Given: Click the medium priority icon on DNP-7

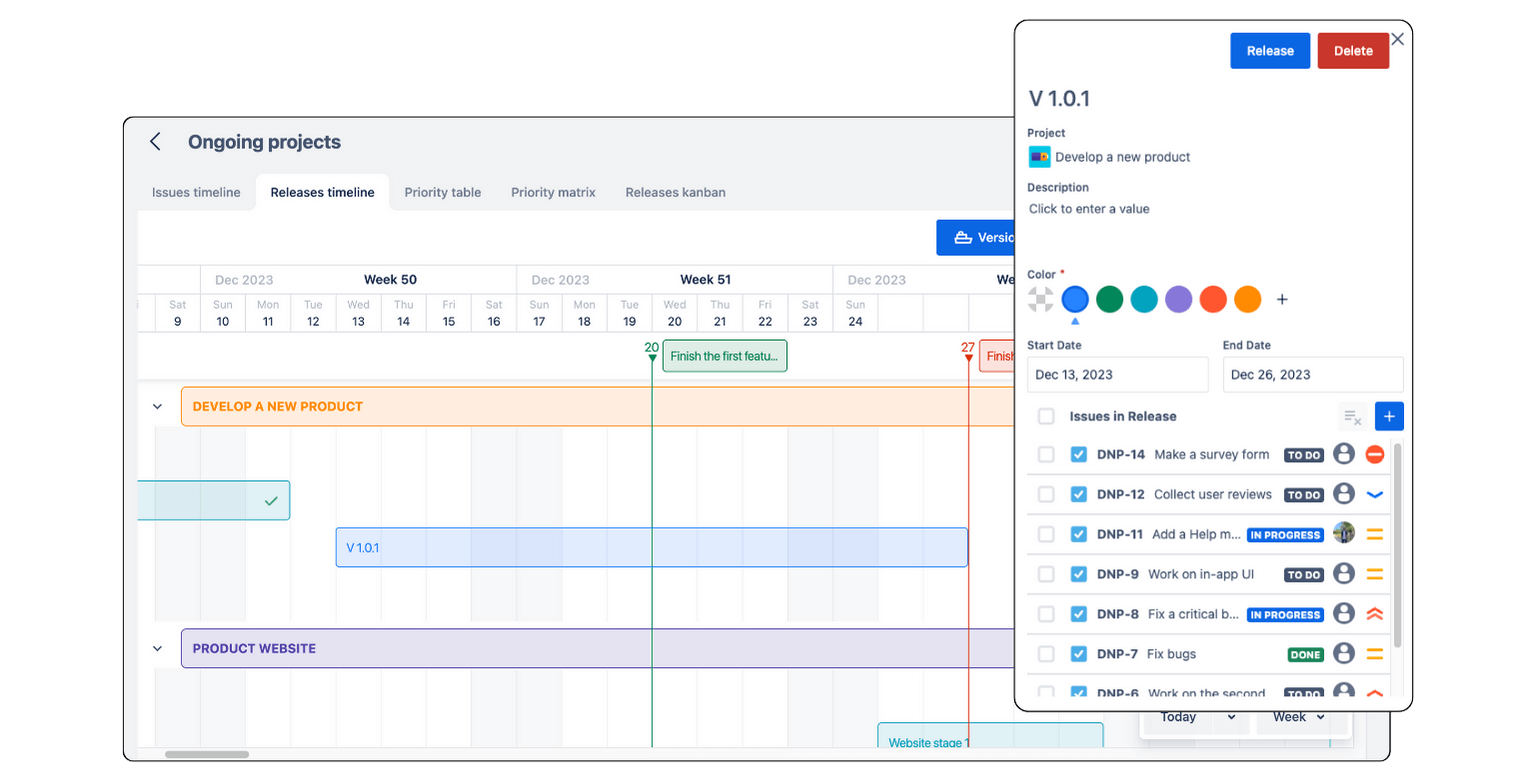Looking at the screenshot, I should point(1375,654).
